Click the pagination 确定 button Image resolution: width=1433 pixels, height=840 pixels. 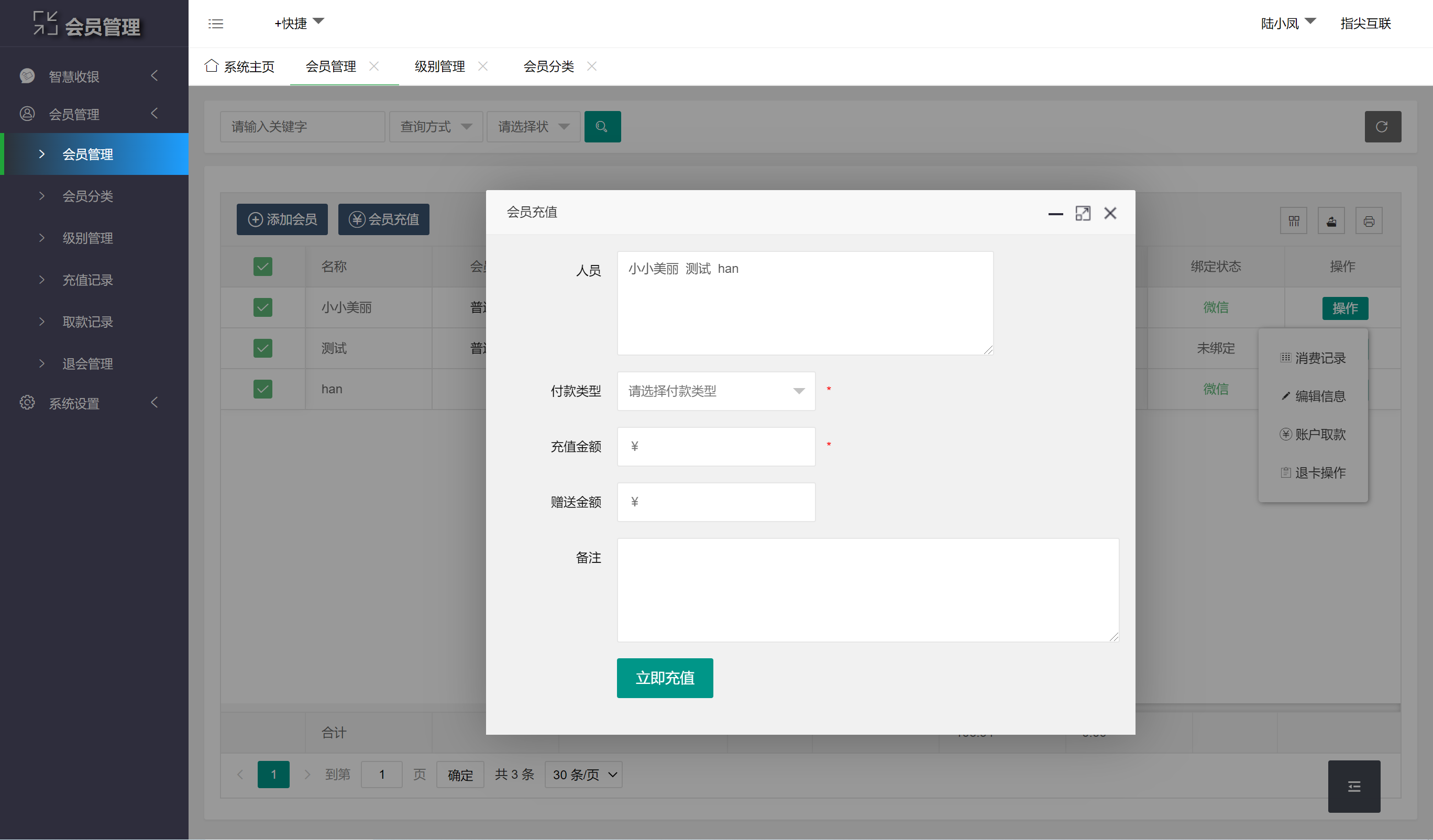point(460,774)
